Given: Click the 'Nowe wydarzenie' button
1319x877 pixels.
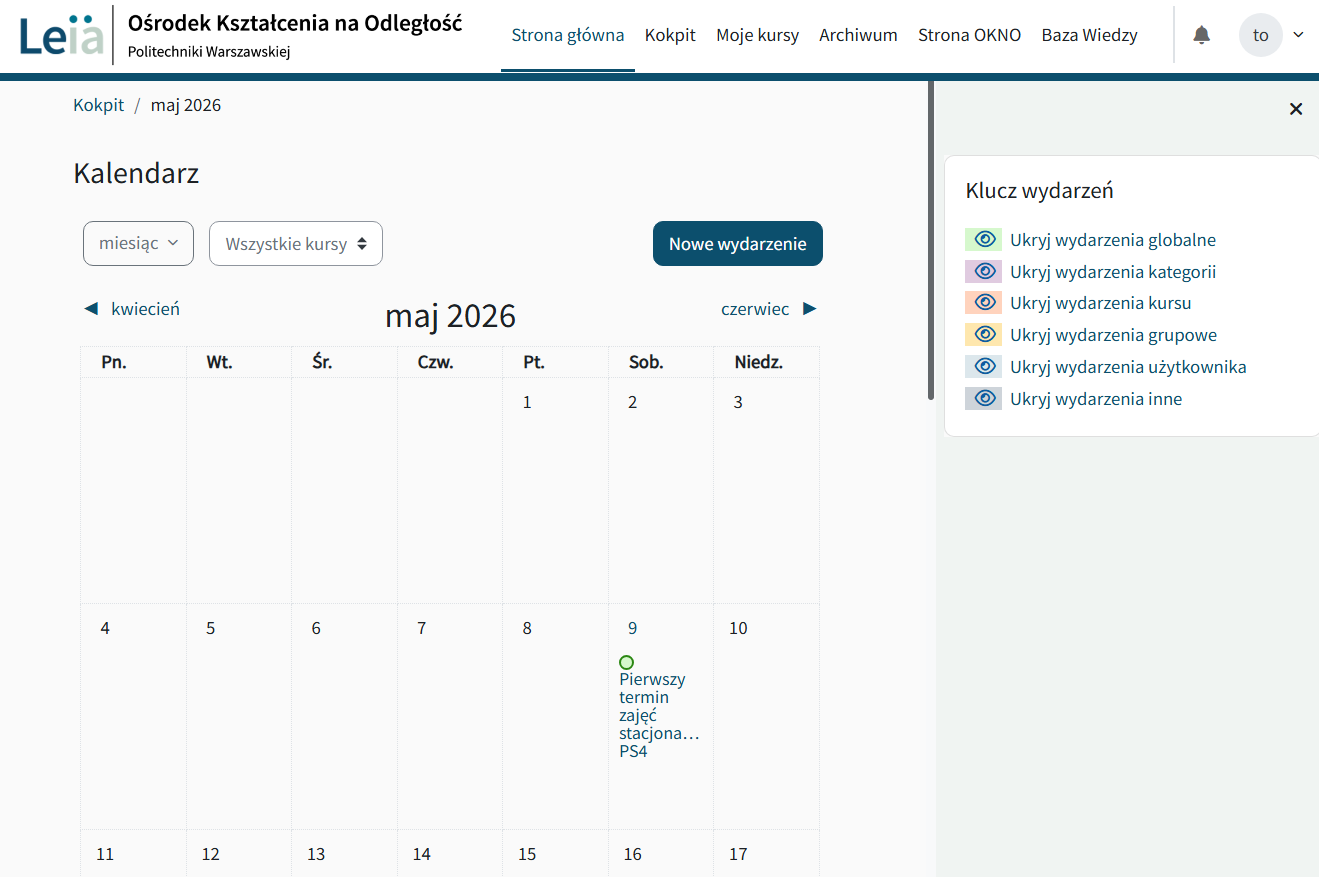Looking at the screenshot, I should tap(738, 243).
